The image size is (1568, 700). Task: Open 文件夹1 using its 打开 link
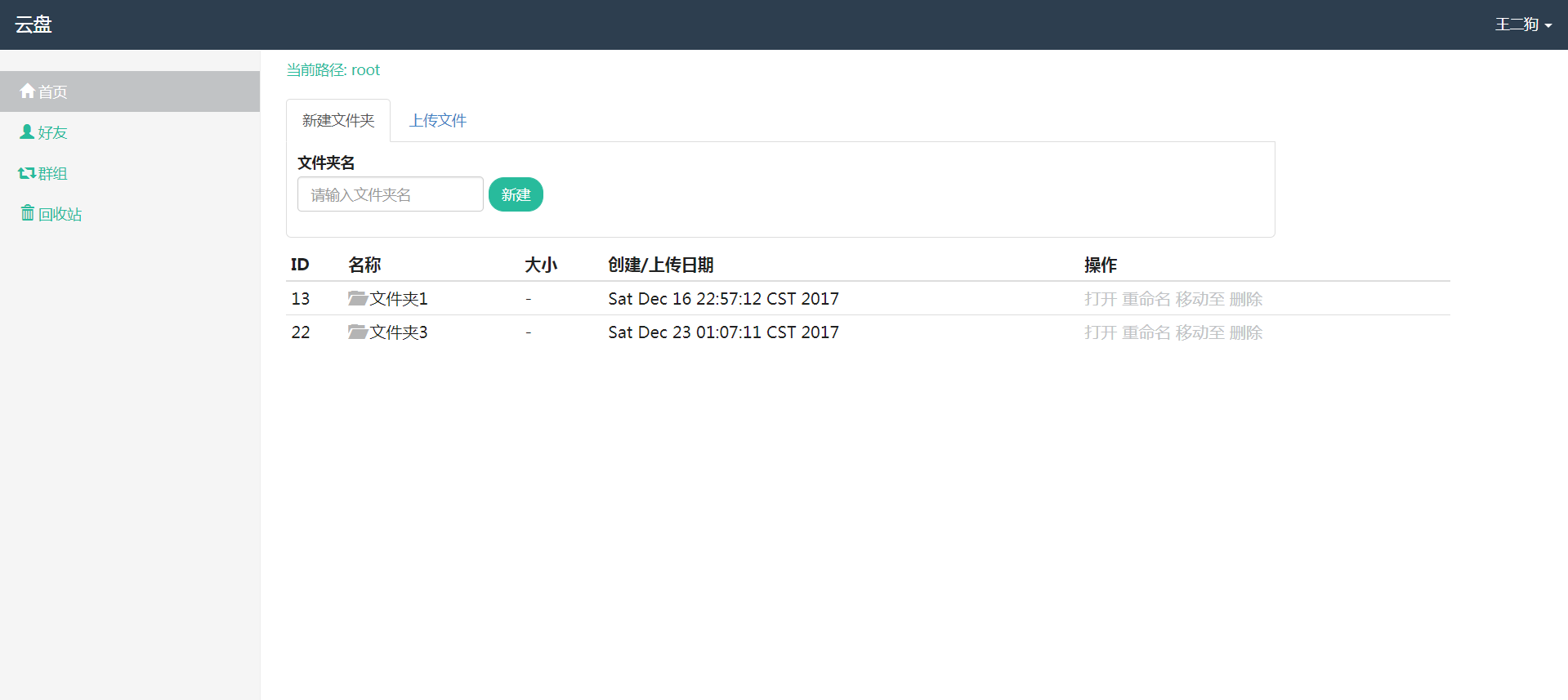pyautogui.click(x=1100, y=299)
